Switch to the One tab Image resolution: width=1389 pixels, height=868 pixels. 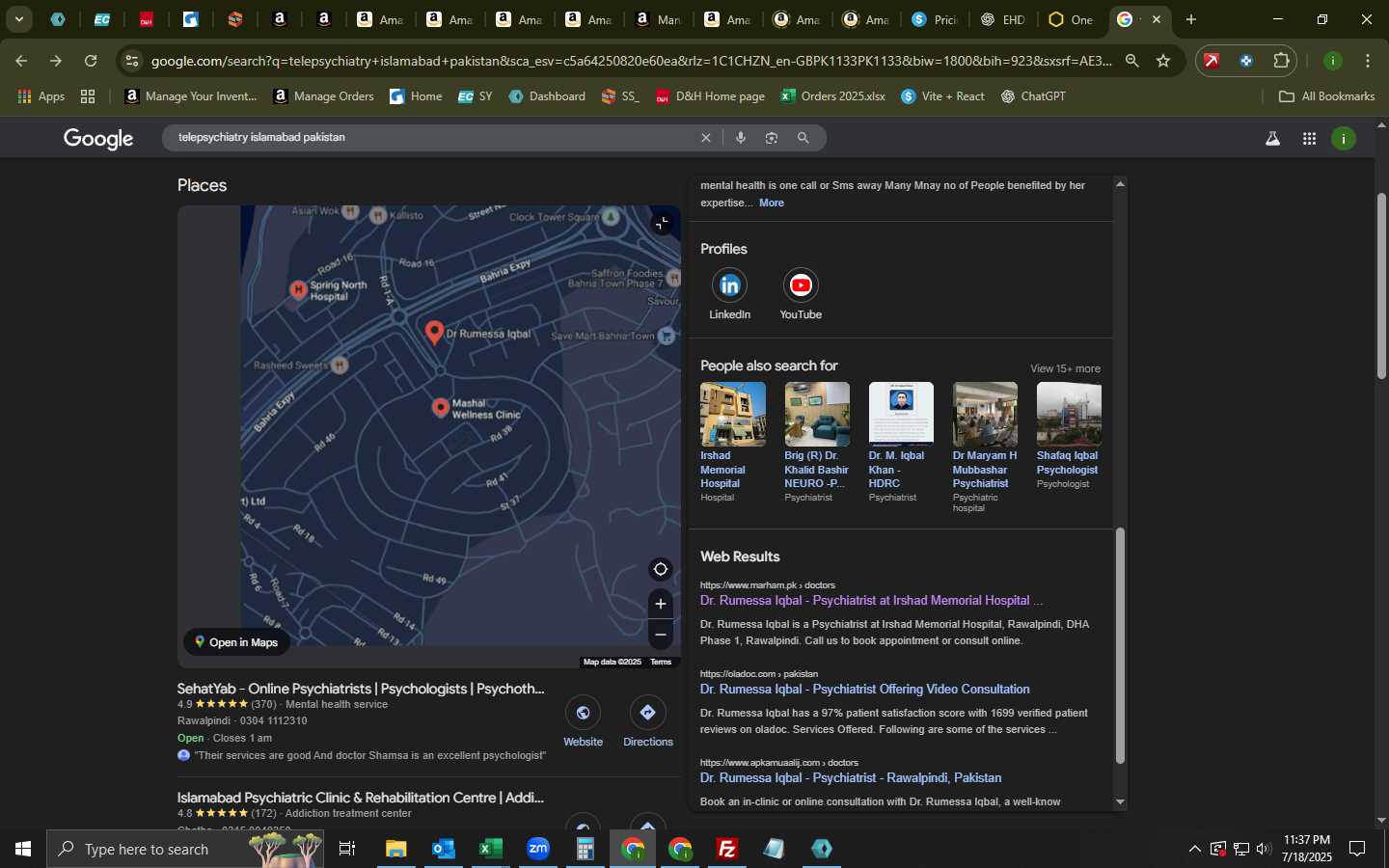click(1072, 19)
